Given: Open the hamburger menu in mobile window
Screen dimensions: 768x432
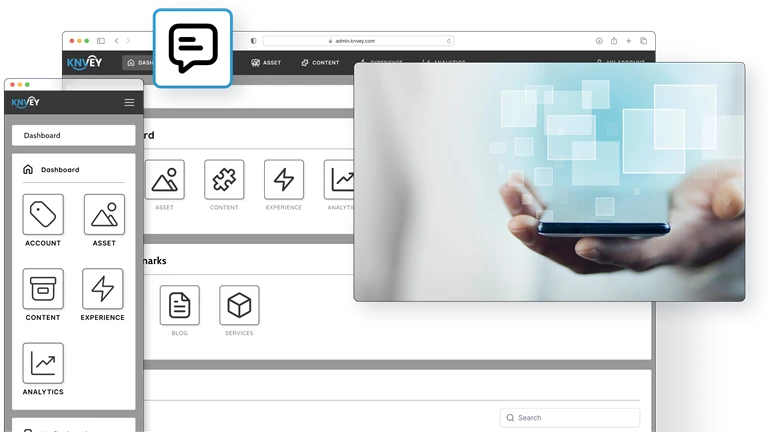Looking at the screenshot, I should click(129, 103).
